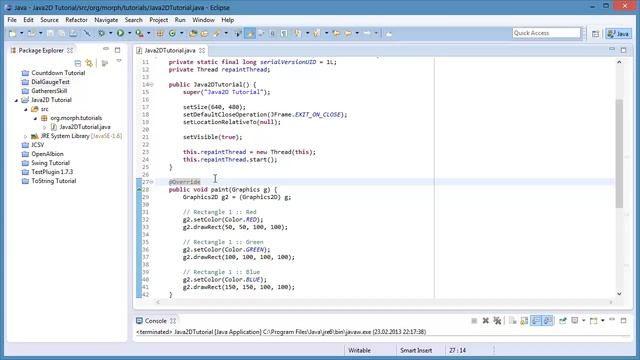Image resolution: width=640 pixels, height=360 pixels.
Task: Collapse the Java2D Tutorial project node
Action: [x=16, y=100]
